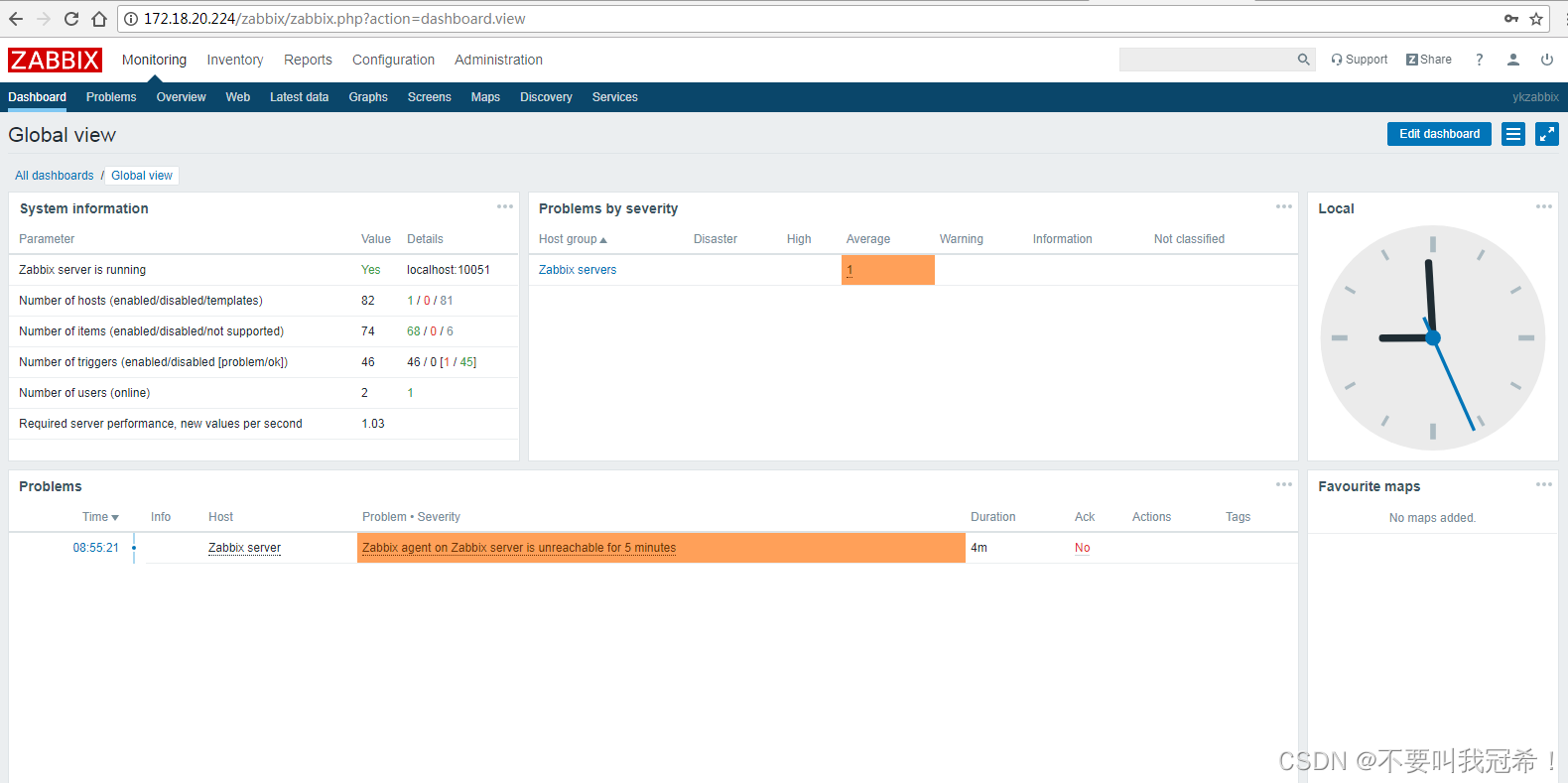
Task: Click the global search input field
Action: [x=1206, y=60]
